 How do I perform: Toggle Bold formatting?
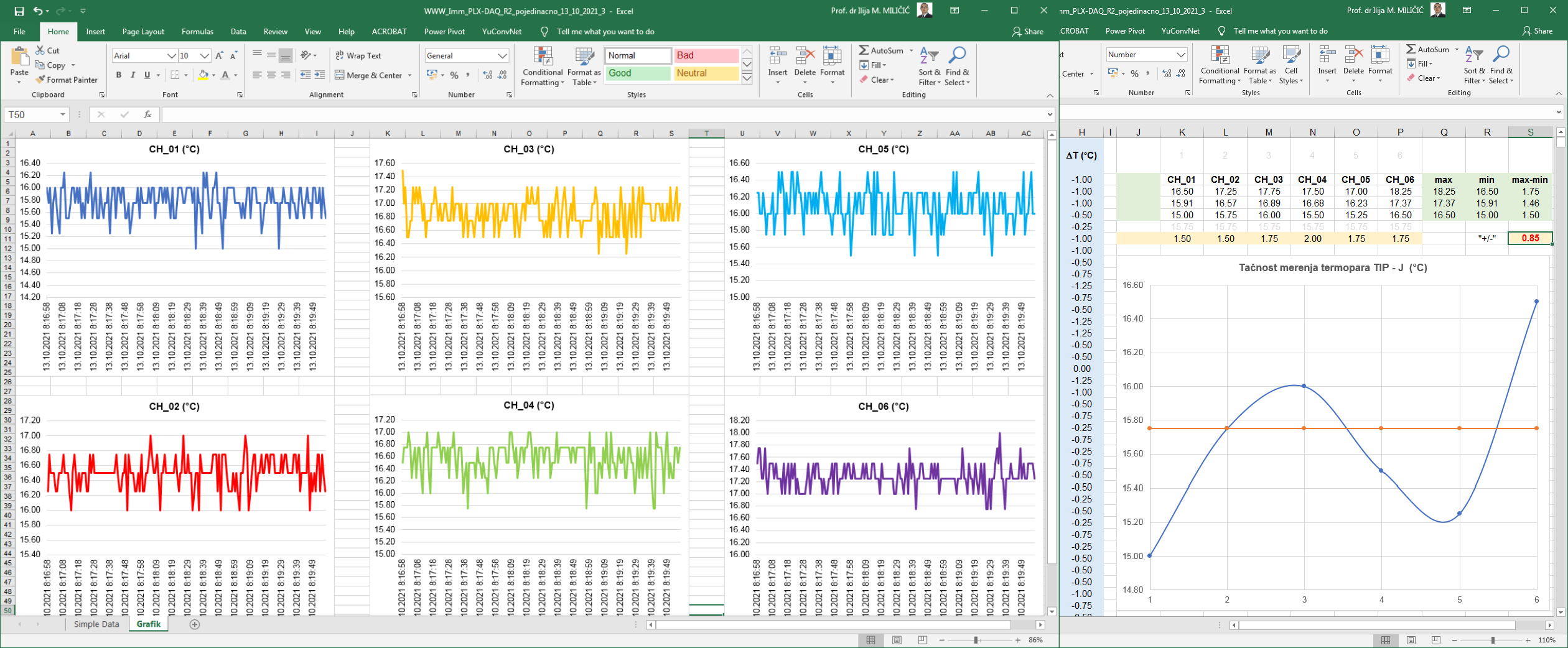pyautogui.click(x=119, y=75)
